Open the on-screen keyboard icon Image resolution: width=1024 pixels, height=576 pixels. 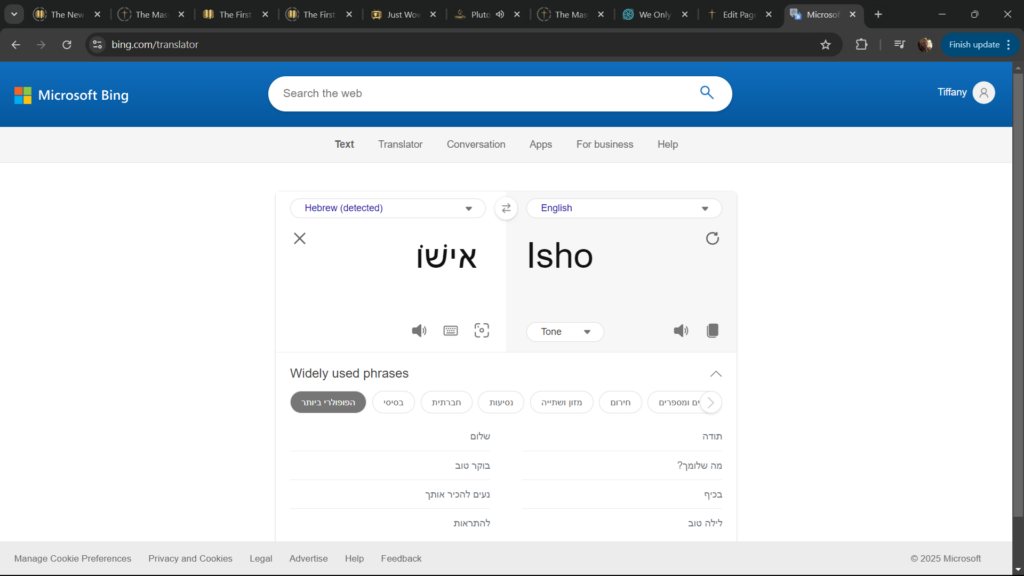(451, 331)
